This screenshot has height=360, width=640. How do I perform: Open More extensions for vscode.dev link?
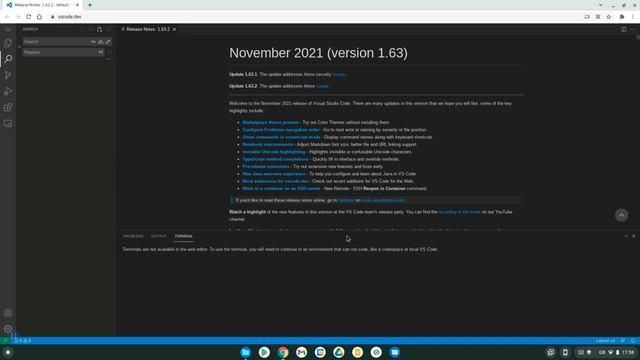(x=276, y=181)
